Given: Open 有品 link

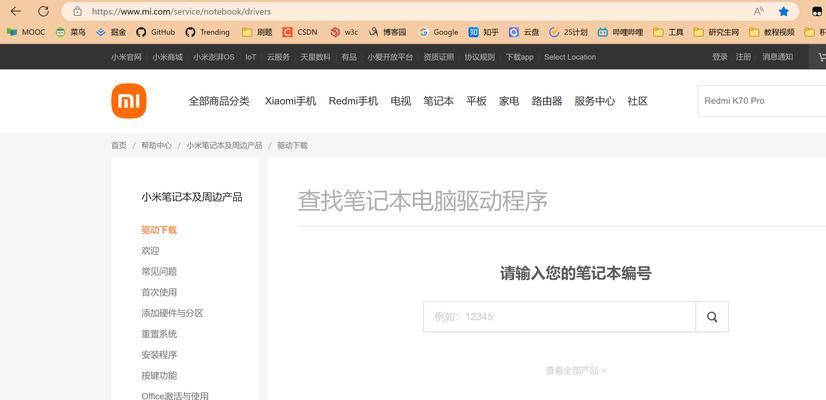Looking at the screenshot, I should (349, 57).
